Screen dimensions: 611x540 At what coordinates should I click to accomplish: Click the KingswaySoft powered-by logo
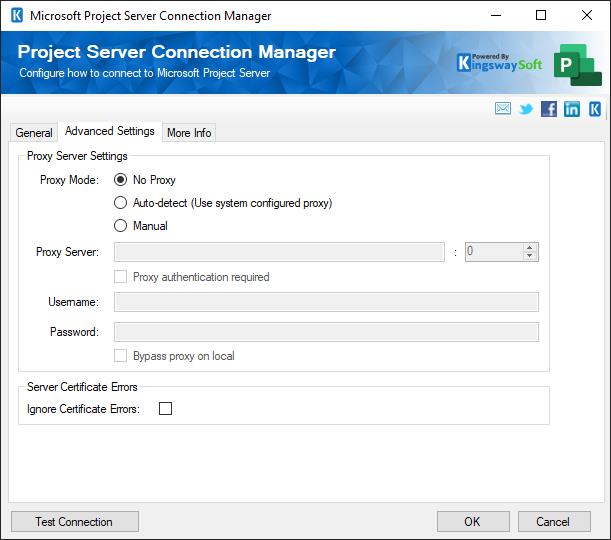point(499,63)
